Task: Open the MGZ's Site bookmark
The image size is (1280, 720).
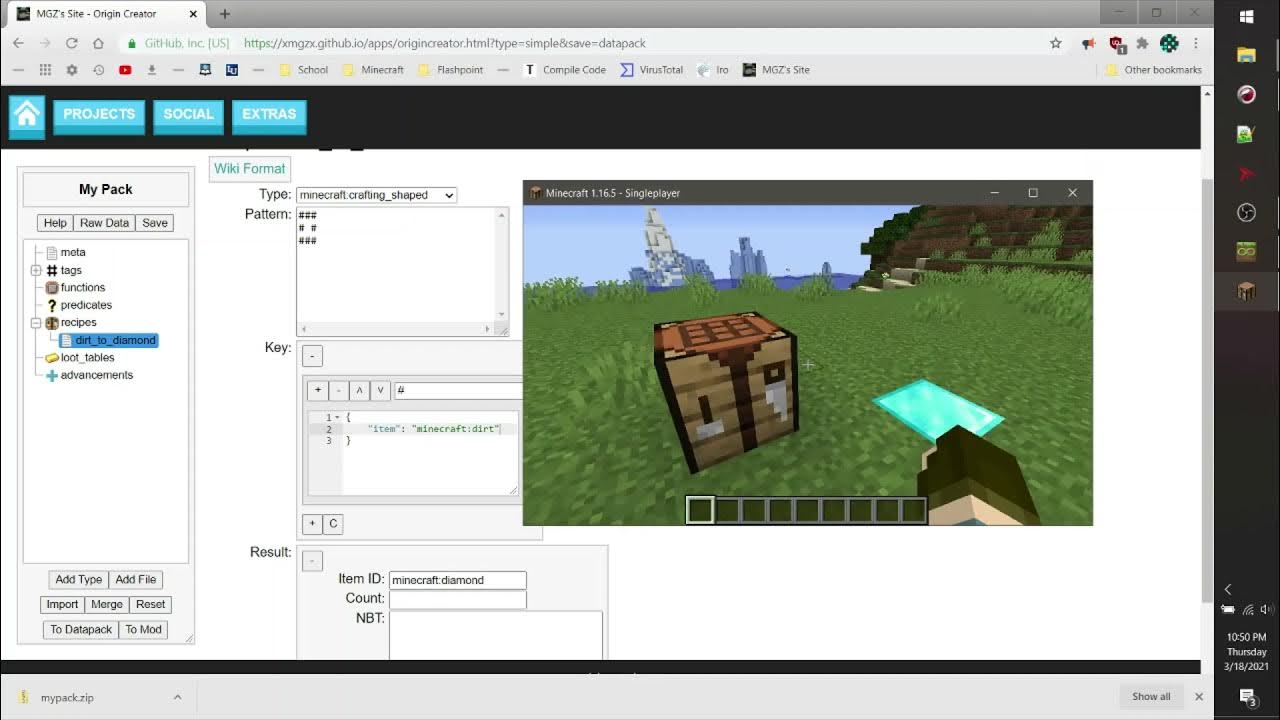Action: pos(776,70)
